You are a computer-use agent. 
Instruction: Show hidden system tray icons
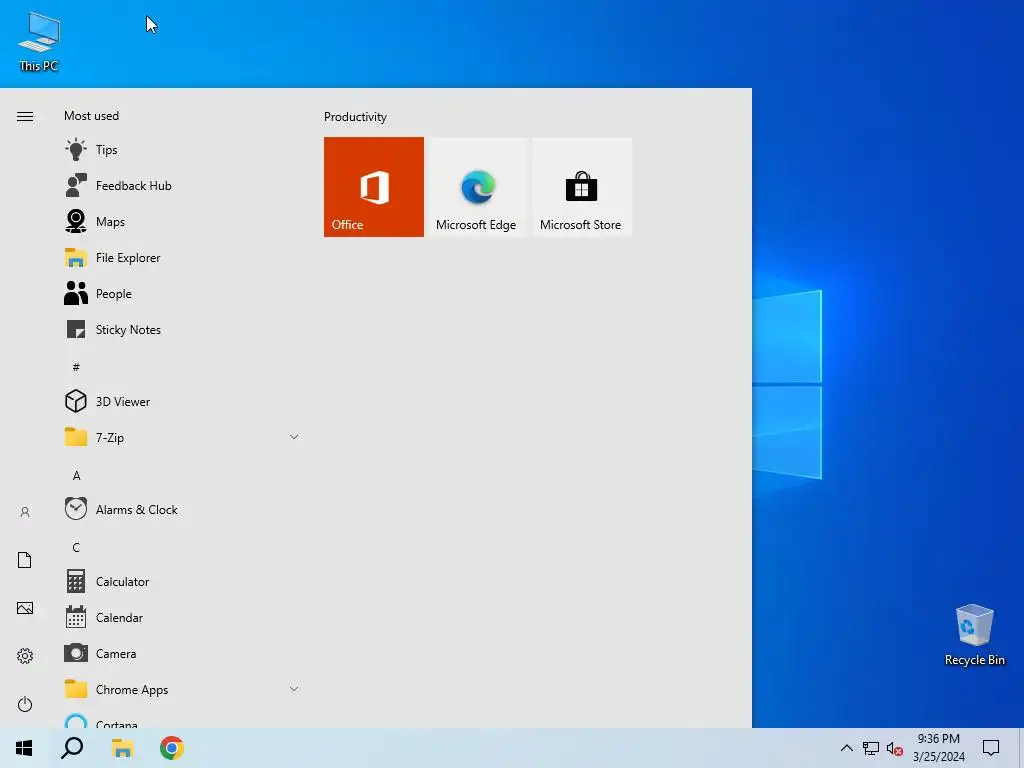pos(846,748)
